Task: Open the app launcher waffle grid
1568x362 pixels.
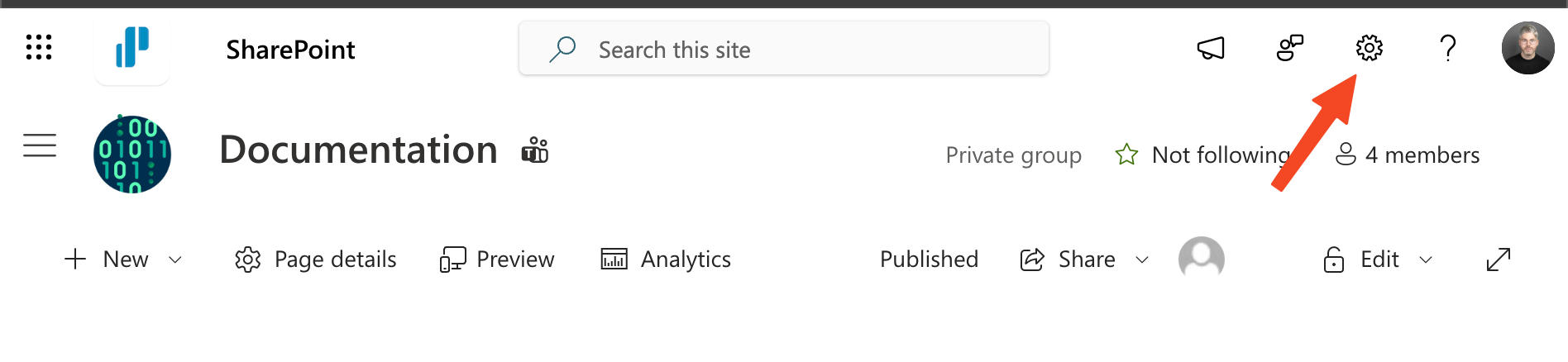Action: (39, 48)
